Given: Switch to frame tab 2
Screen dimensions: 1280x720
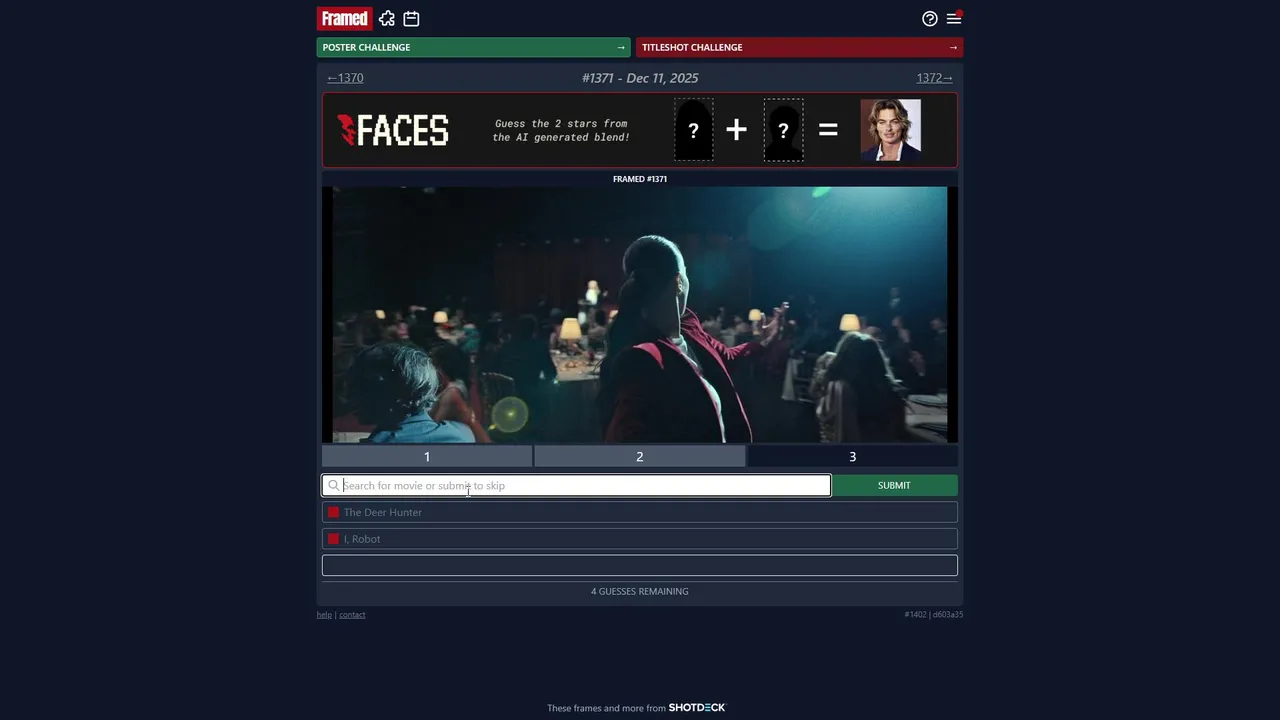Looking at the screenshot, I should click(x=640, y=456).
